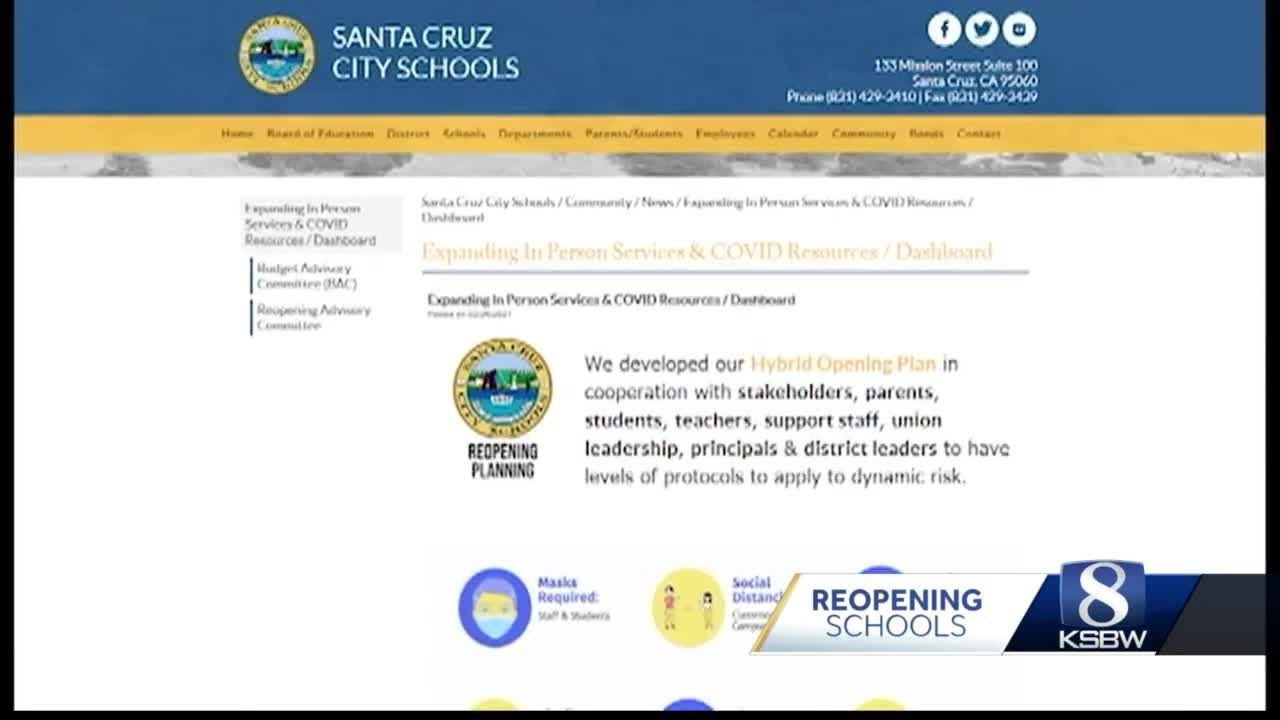
Task: Open the Employees menu item
Action: (x=725, y=133)
